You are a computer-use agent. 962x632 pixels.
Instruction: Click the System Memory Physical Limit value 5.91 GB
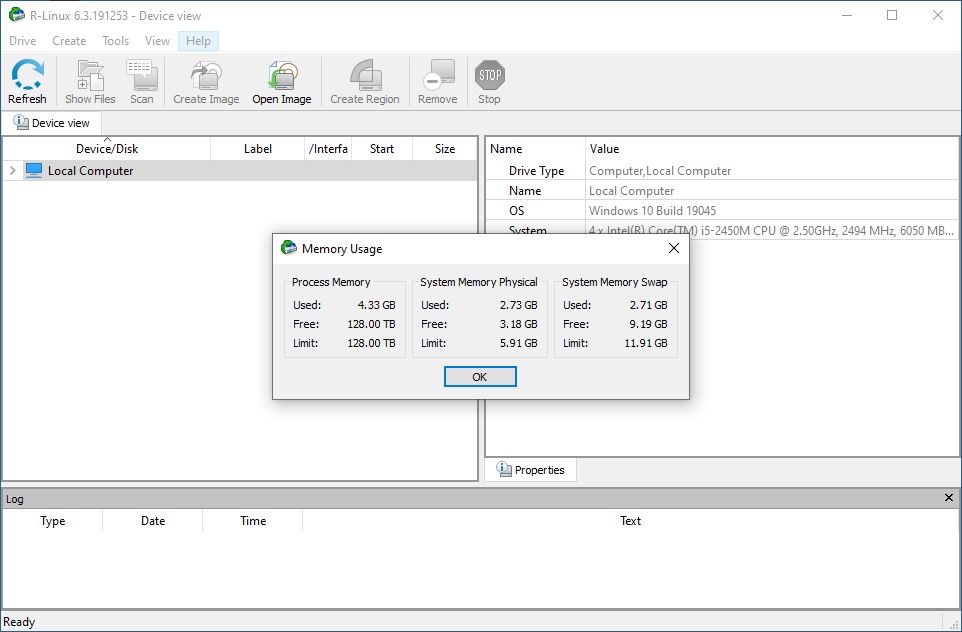click(x=518, y=343)
